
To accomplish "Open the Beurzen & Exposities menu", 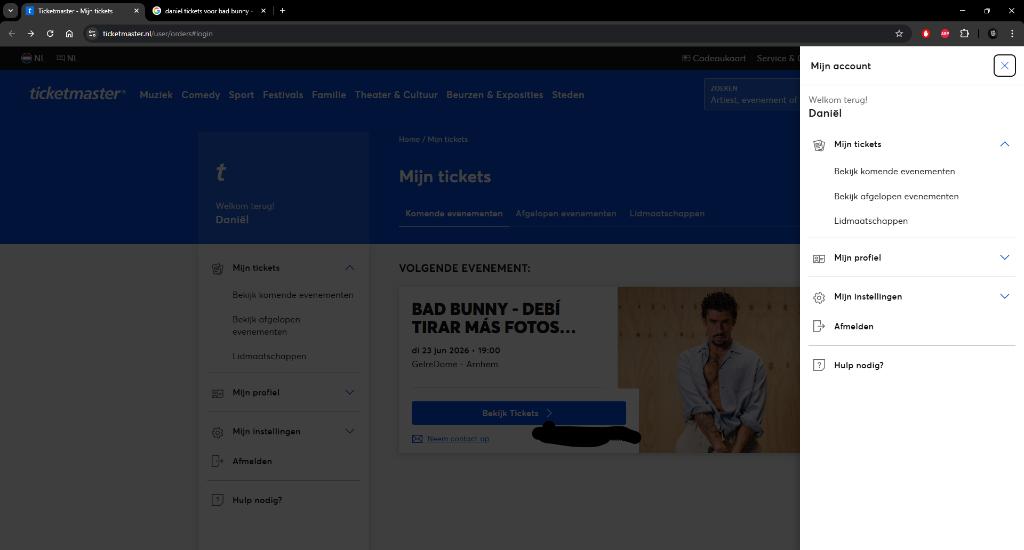I will click(x=494, y=95).
